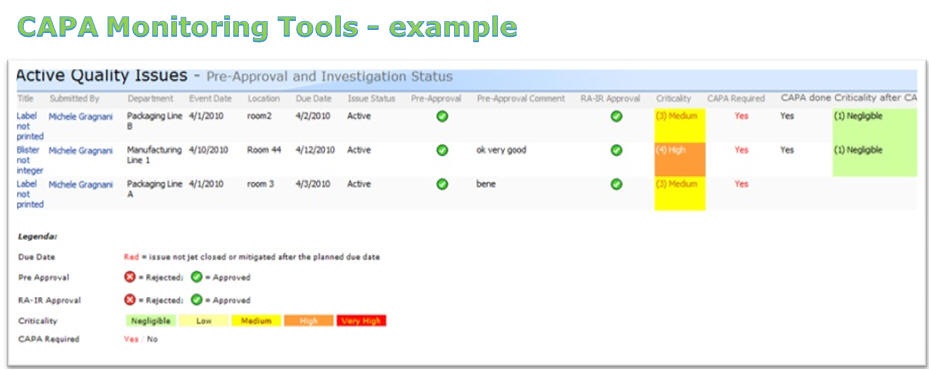Click Pre-Approval green check in Packaging Line A row
Image resolution: width=930 pixels, height=370 pixels.
[442, 184]
